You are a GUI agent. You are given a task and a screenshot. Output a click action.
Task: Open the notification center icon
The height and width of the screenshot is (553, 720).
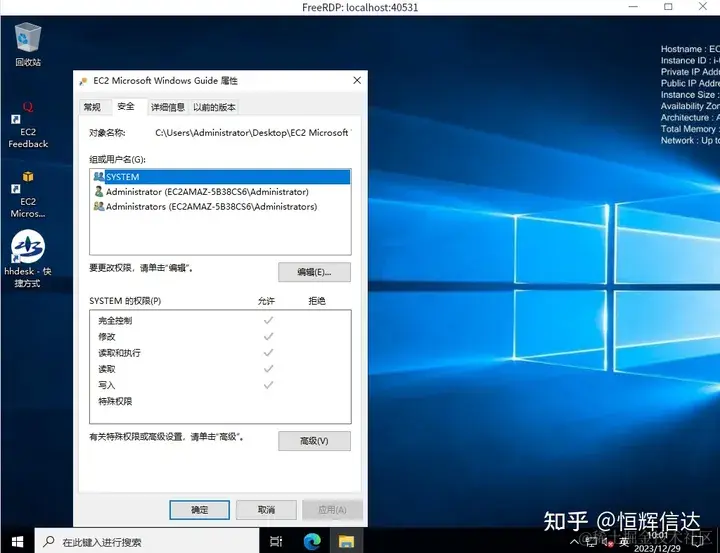tap(697, 542)
